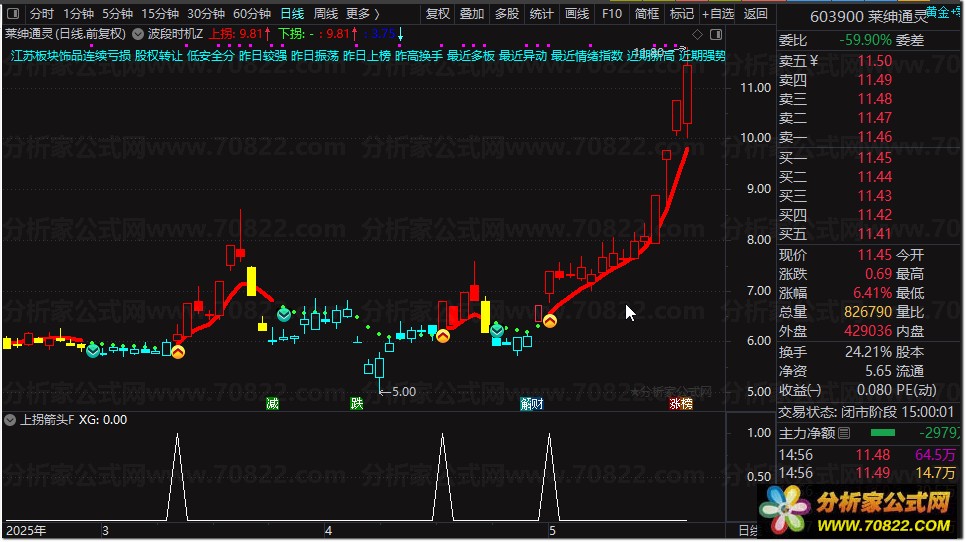
Task: Click the 标记 mark button
Action: tap(681, 14)
